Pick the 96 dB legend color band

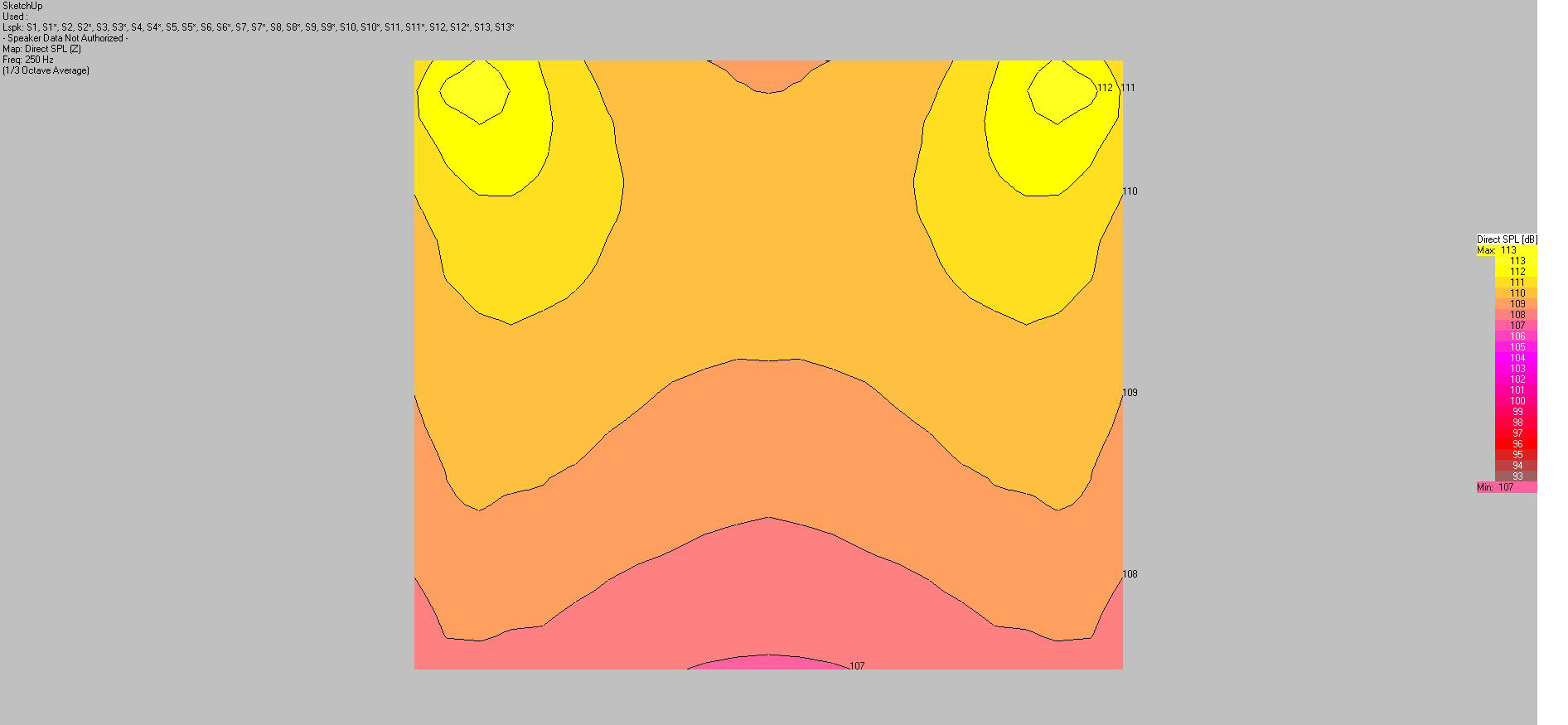(x=1516, y=444)
